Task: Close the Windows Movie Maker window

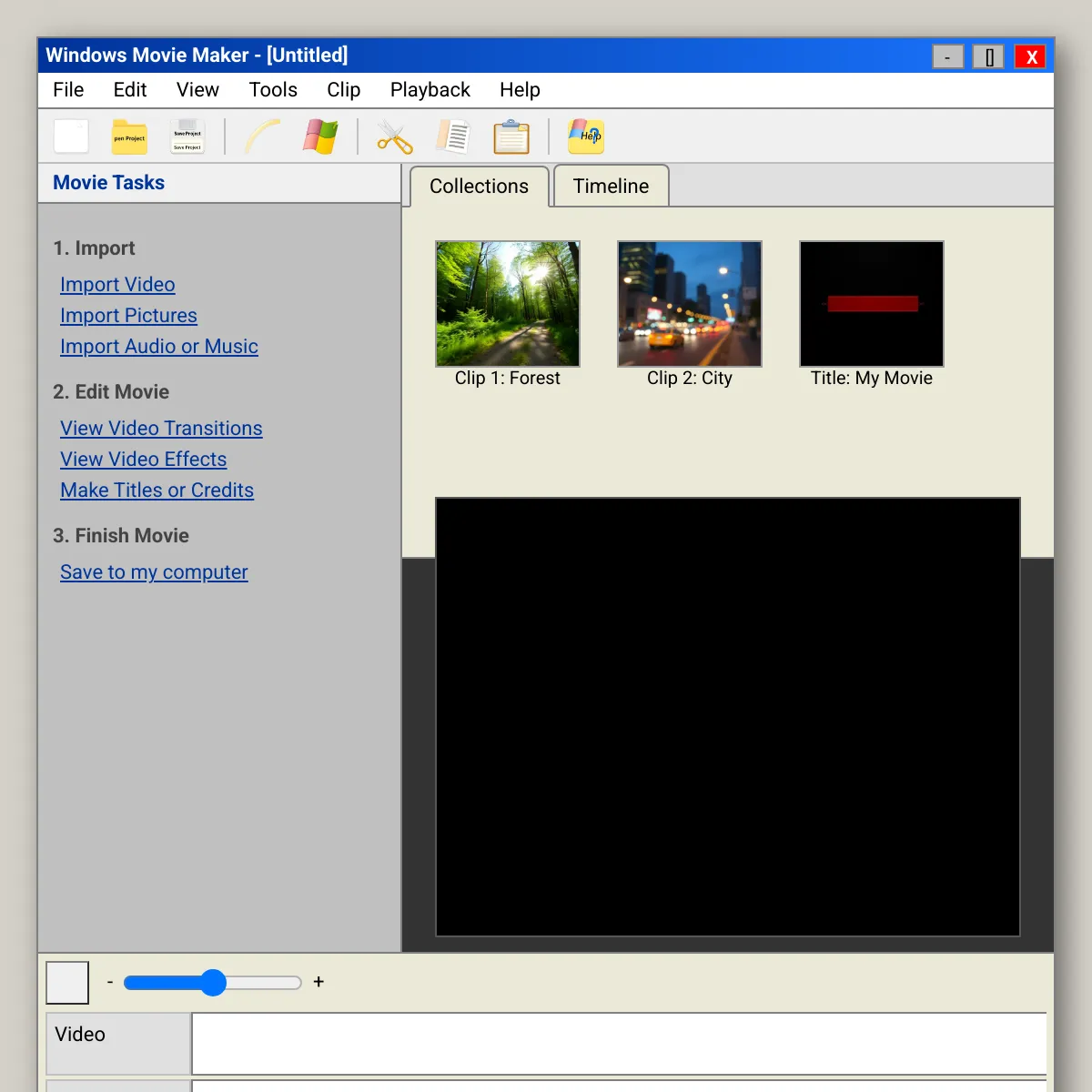Action: (1031, 56)
